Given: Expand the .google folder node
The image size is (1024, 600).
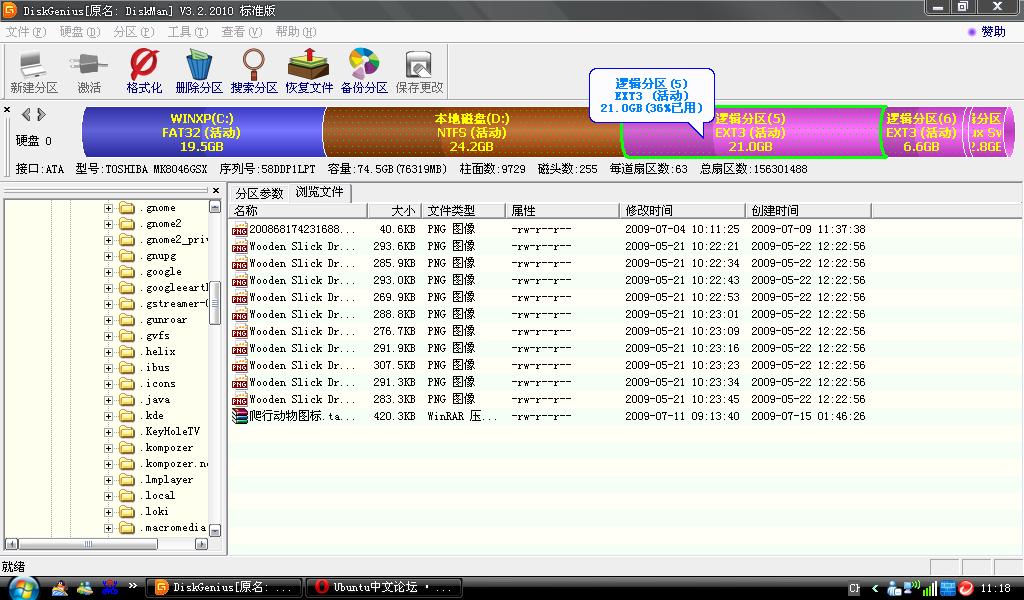Looking at the screenshot, I should click(108, 272).
